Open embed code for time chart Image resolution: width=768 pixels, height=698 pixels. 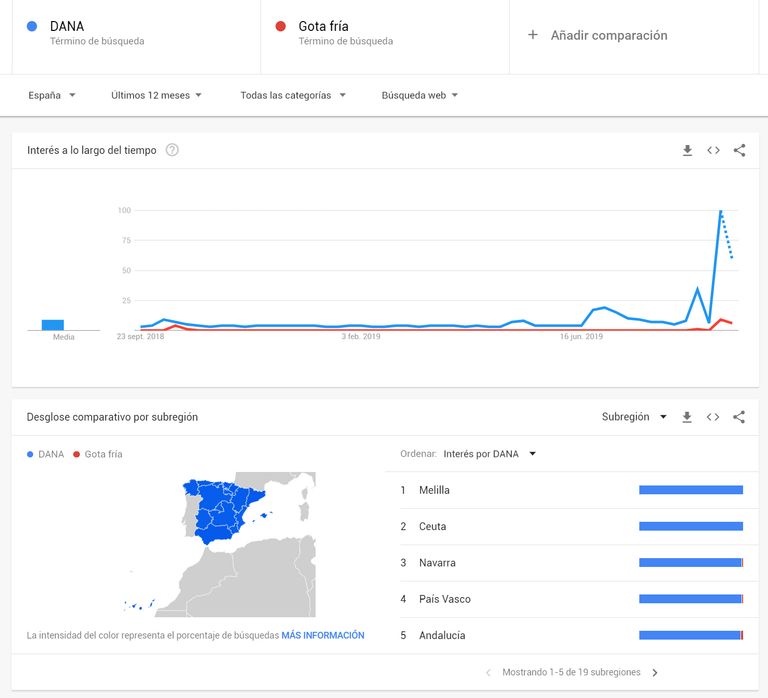coord(713,151)
